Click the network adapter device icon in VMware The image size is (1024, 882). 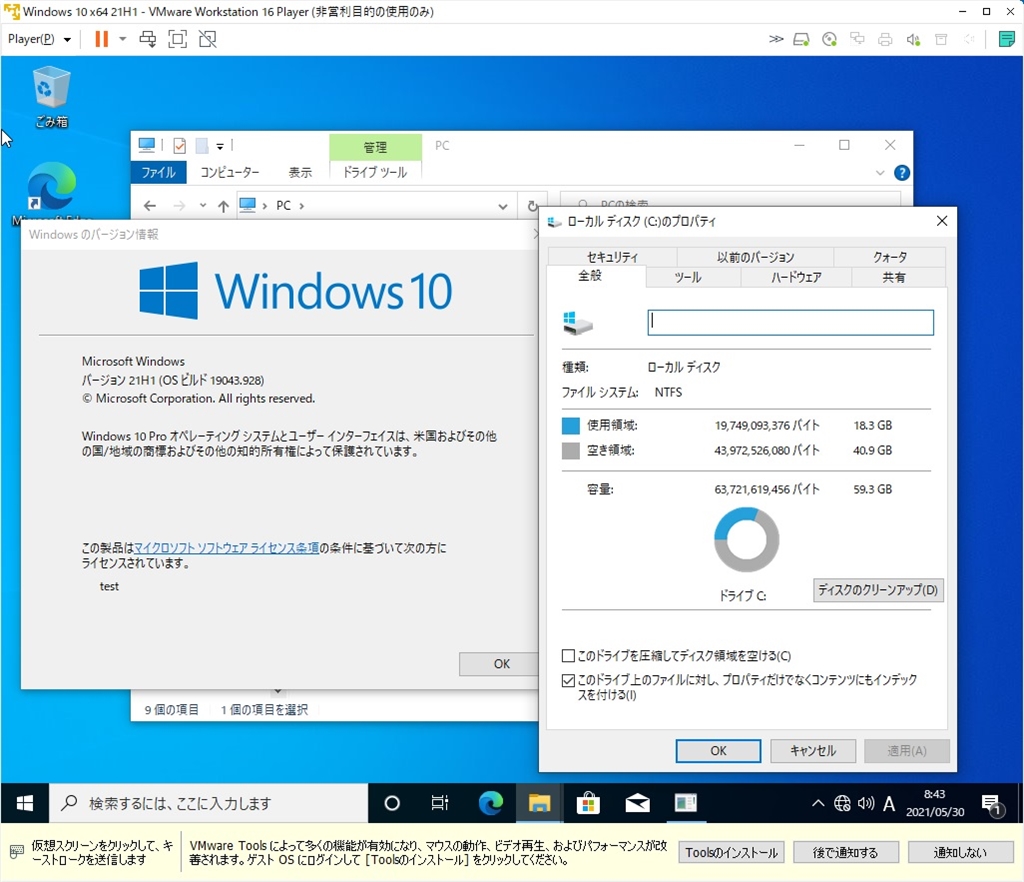pos(857,39)
